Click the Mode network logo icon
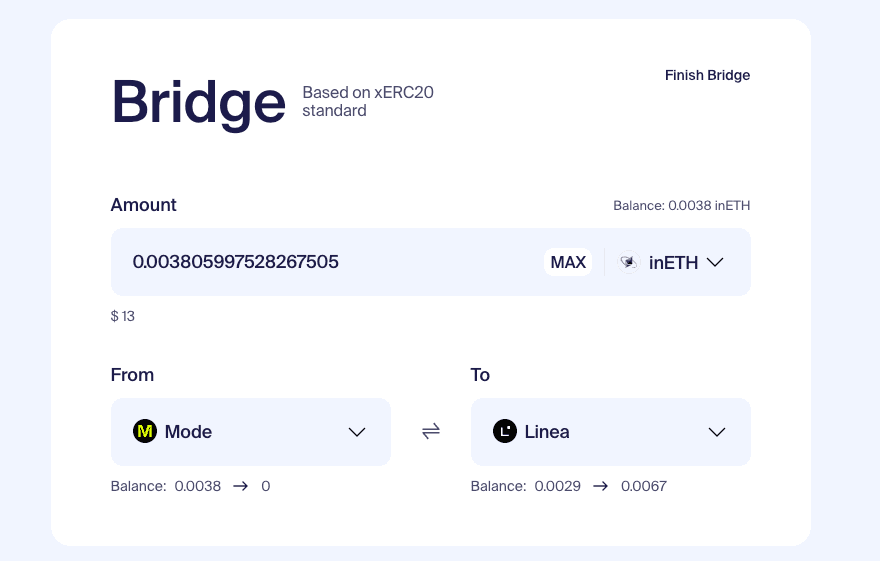 coord(145,431)
